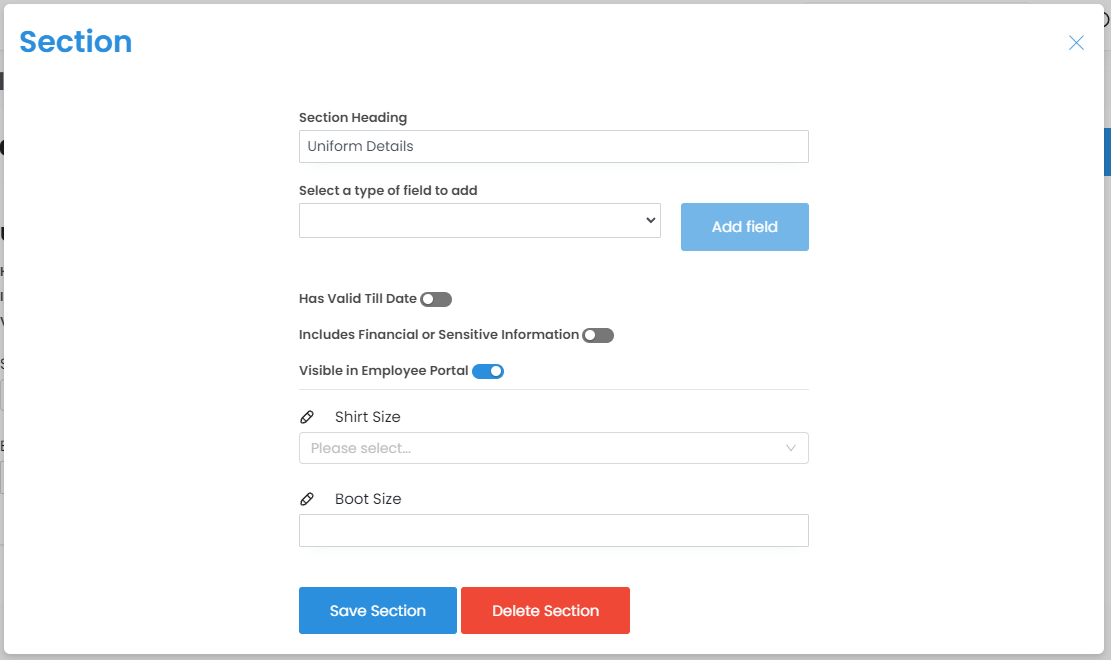Click the blue 'Section' dialog title
Screen dimensions: 1111x660
click(76, 42)
